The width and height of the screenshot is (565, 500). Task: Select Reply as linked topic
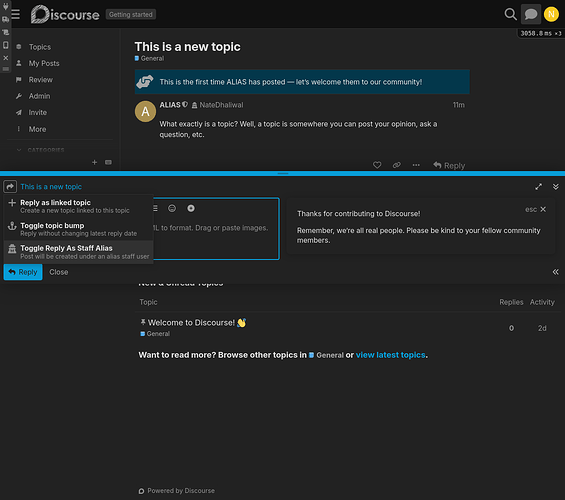(x=79, y=206)
